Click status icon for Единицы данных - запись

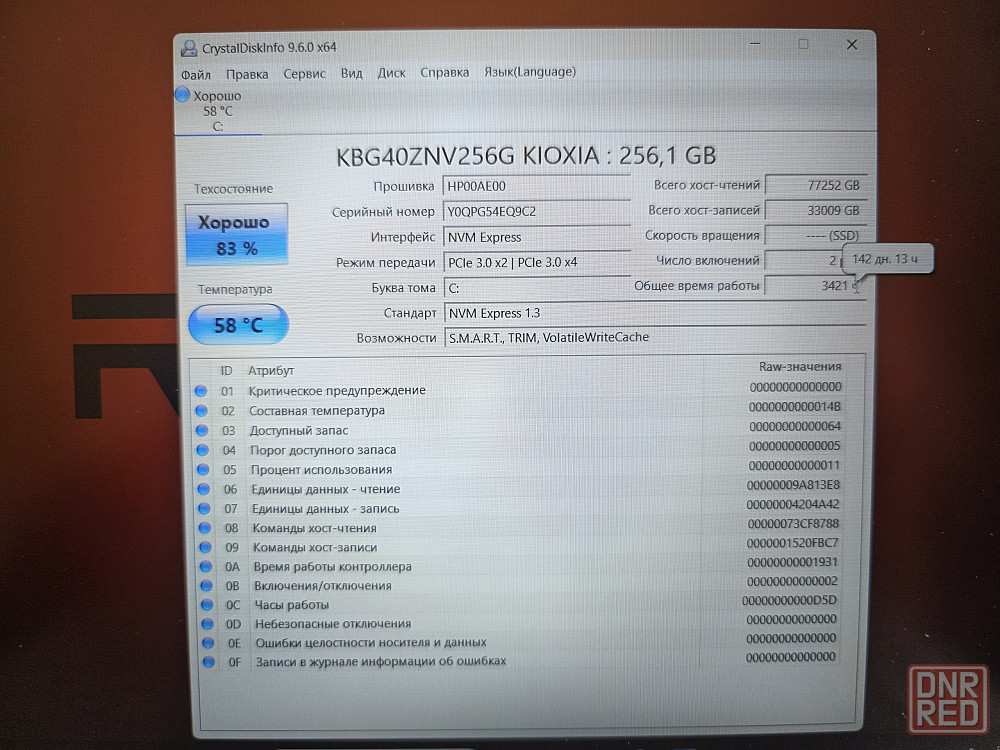[204, 508]
